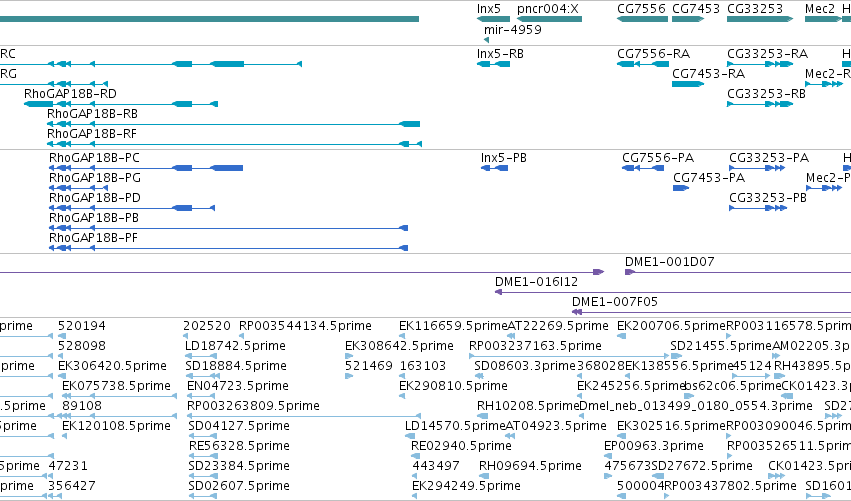Open clone DME1-007F05 label
The width and height of the screenshot is (851, 501).
click(614, 302)
